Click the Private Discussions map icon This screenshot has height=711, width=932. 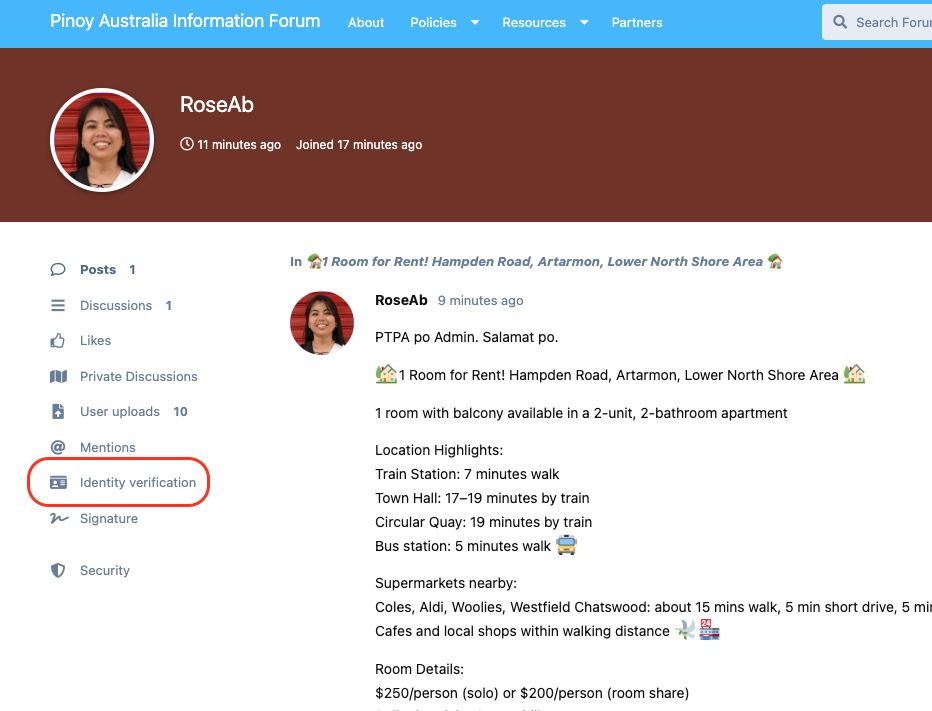pyautogui.click(x=58, y=377)
